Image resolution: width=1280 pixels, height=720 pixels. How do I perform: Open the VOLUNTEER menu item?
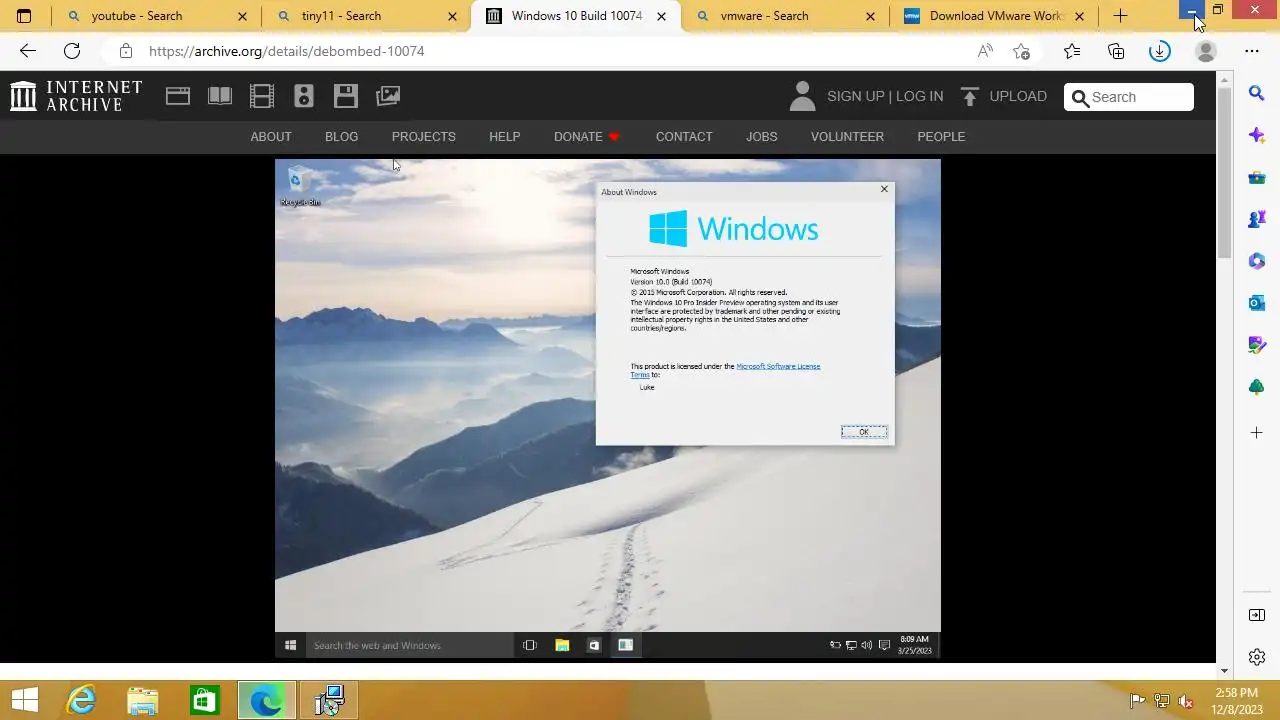pos(847,137)
